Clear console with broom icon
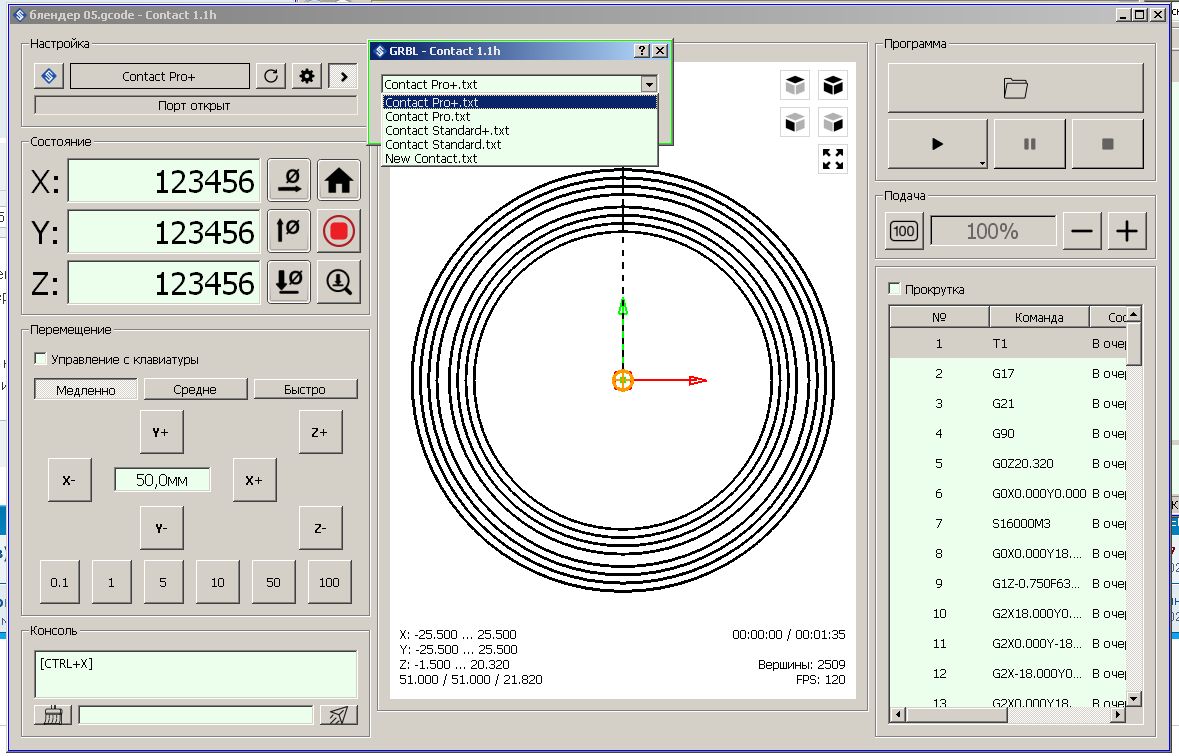The image size is (1179, 756). [x=53, y=714]
